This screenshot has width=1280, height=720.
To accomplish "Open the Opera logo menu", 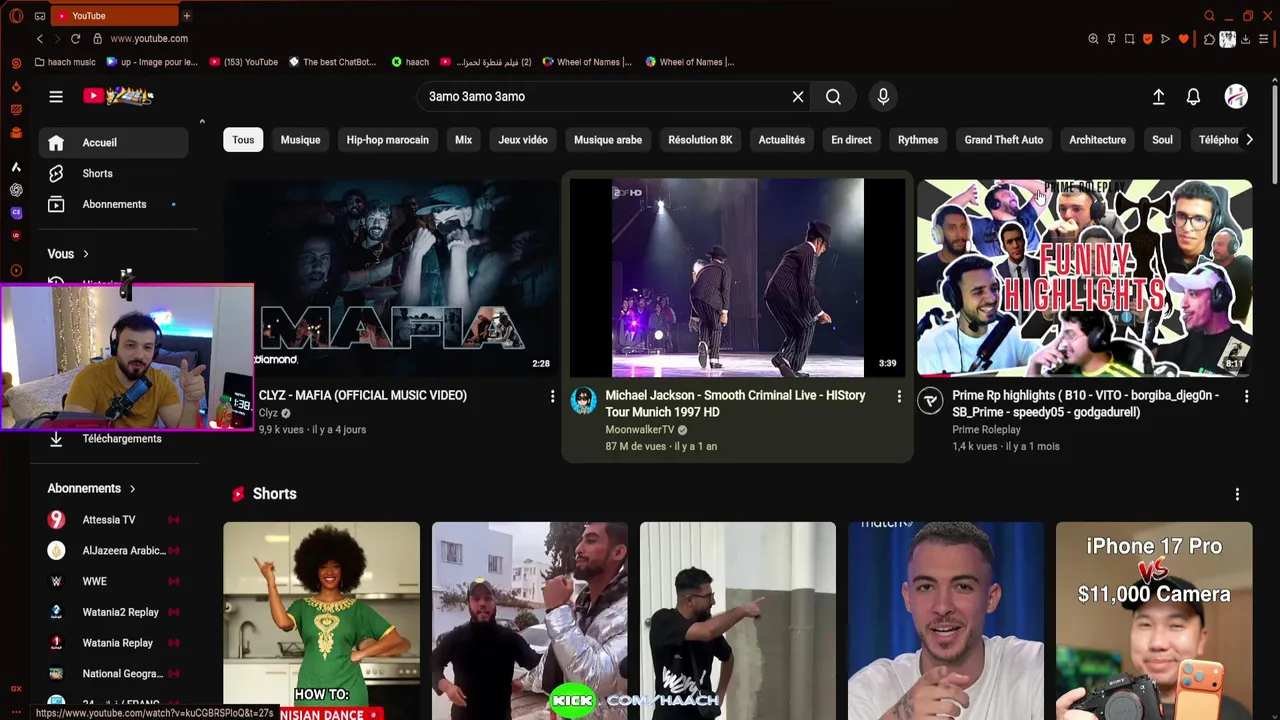I will tap(14, 16).
